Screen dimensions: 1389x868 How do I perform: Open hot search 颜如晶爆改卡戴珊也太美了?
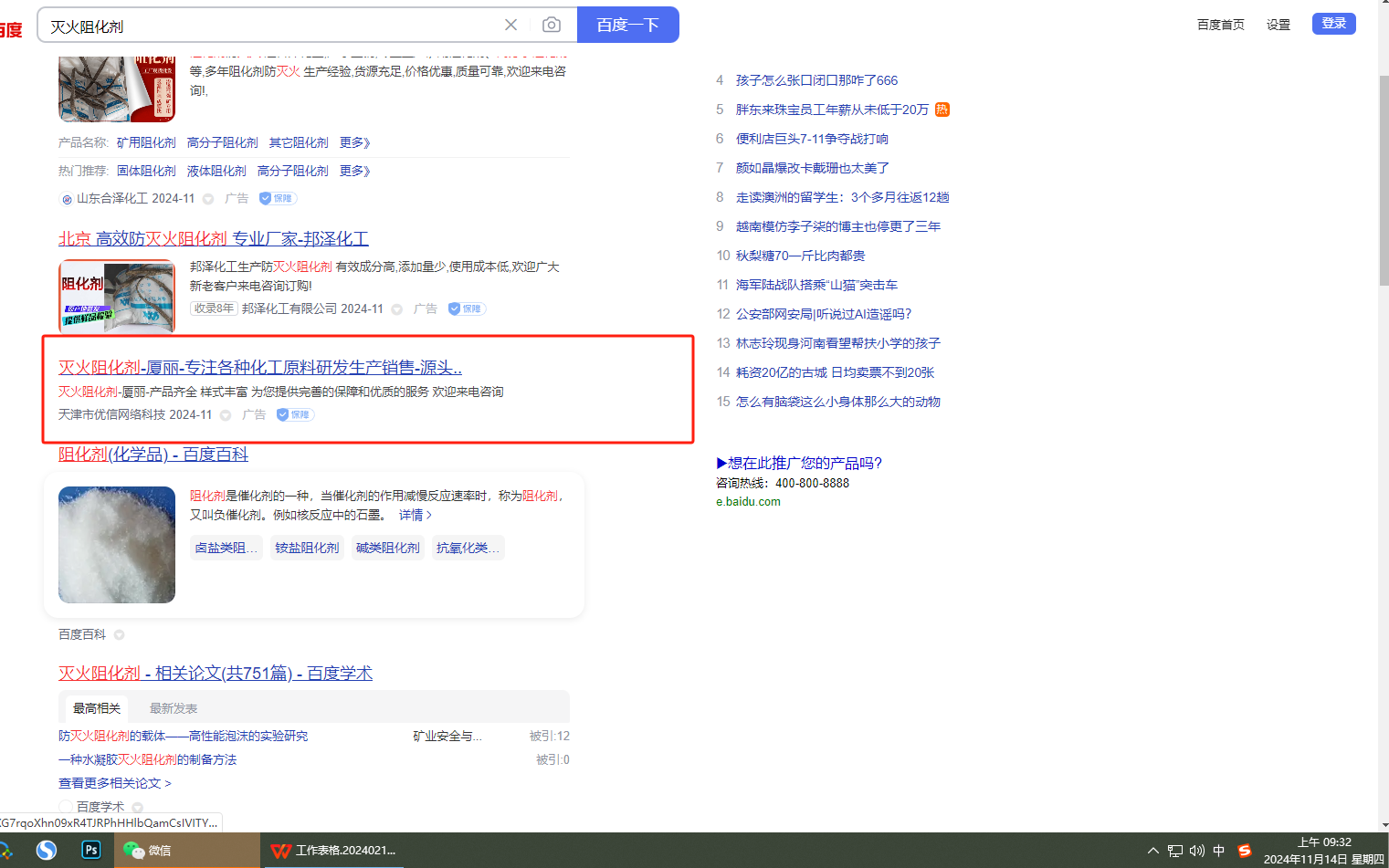click(x=813, y=168)
